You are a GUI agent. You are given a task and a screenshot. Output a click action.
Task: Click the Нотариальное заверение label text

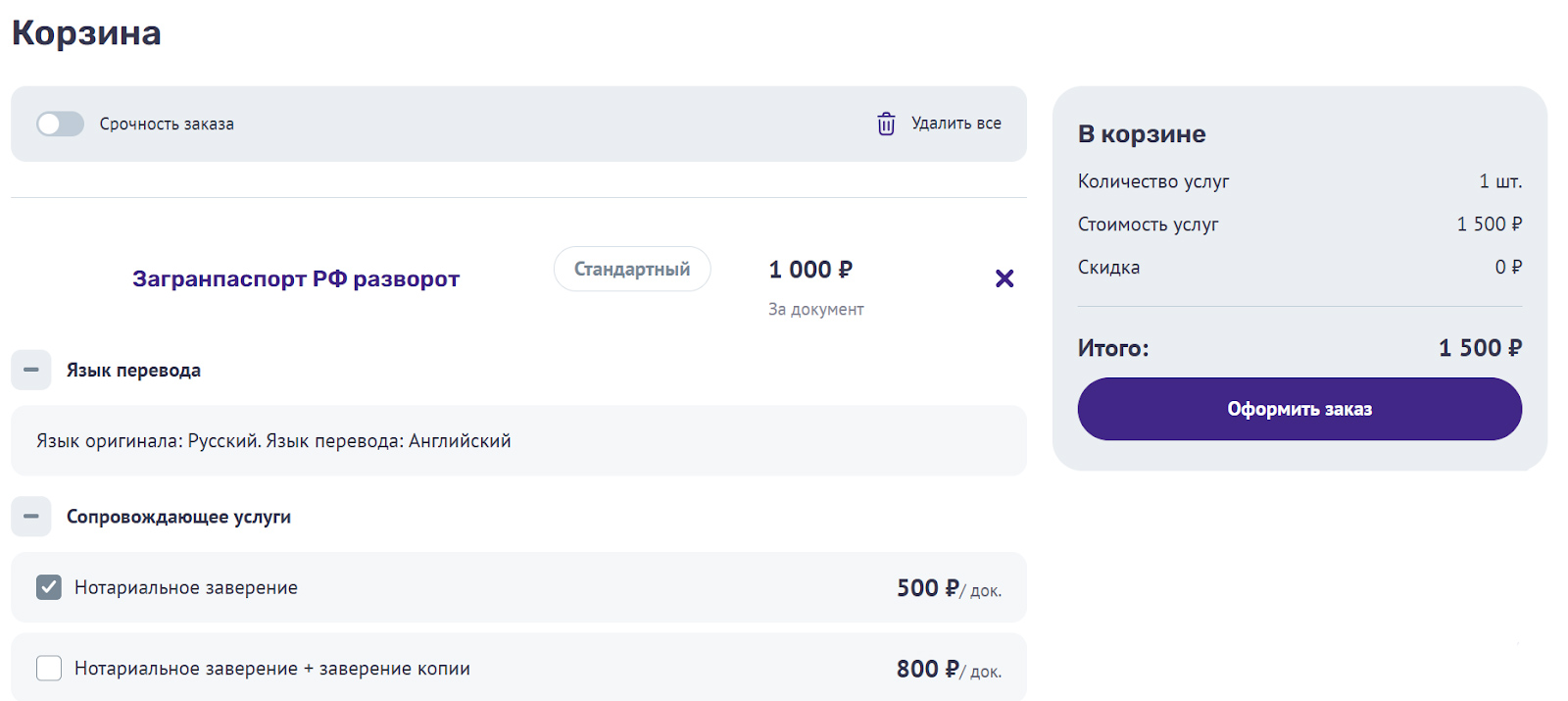tap(186, 587)
